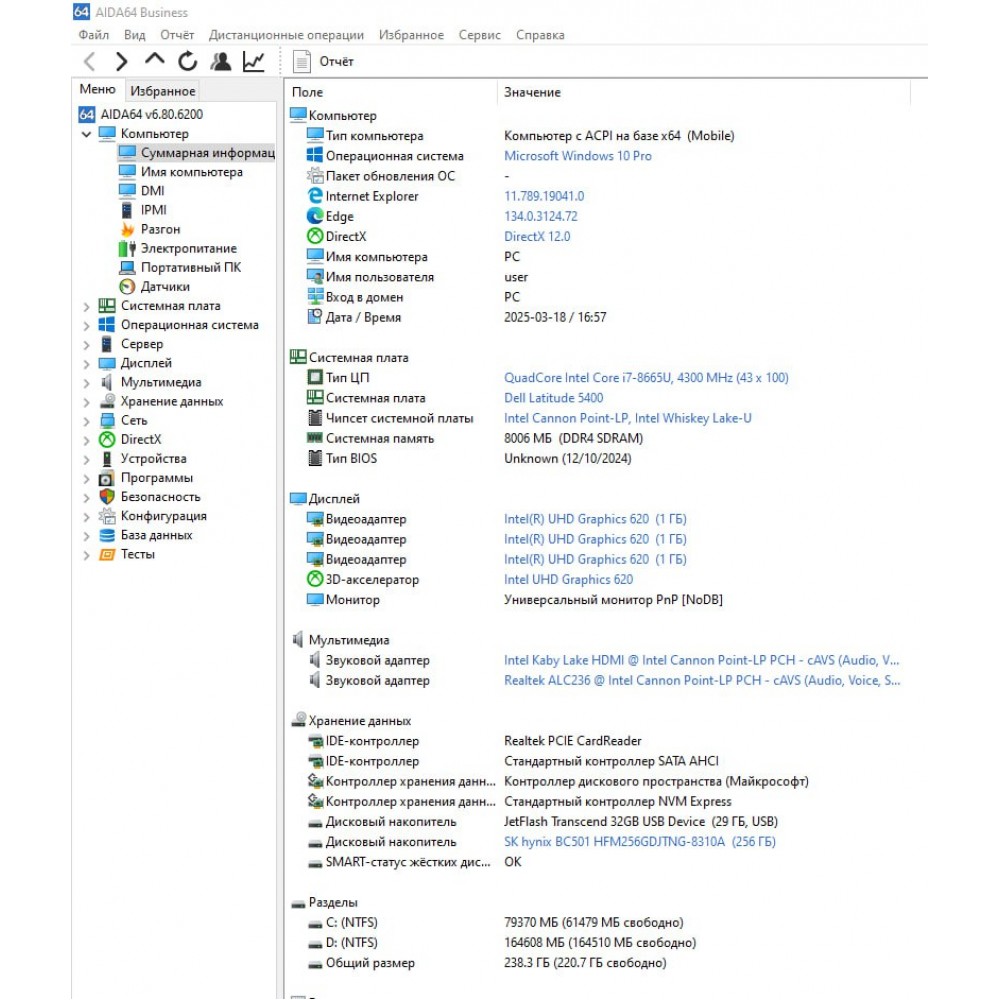Screen dimensions: 1000x1000
Task: Click the Отчёт report button
Action: 323,61
